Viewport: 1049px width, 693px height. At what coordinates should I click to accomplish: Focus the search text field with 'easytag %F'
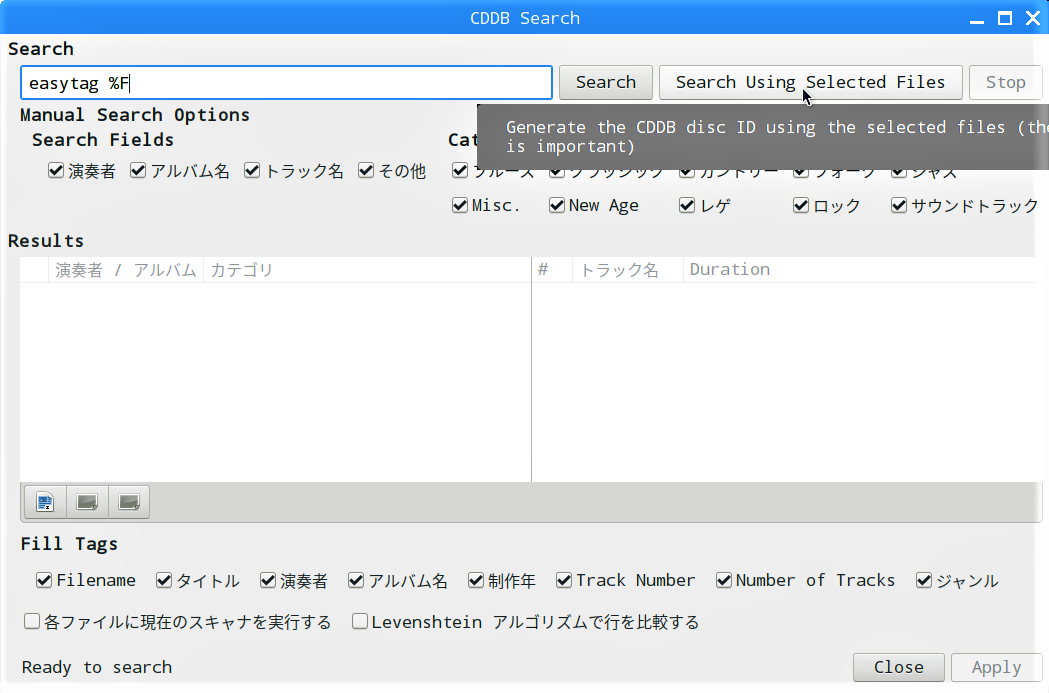(x=286, y=83)
